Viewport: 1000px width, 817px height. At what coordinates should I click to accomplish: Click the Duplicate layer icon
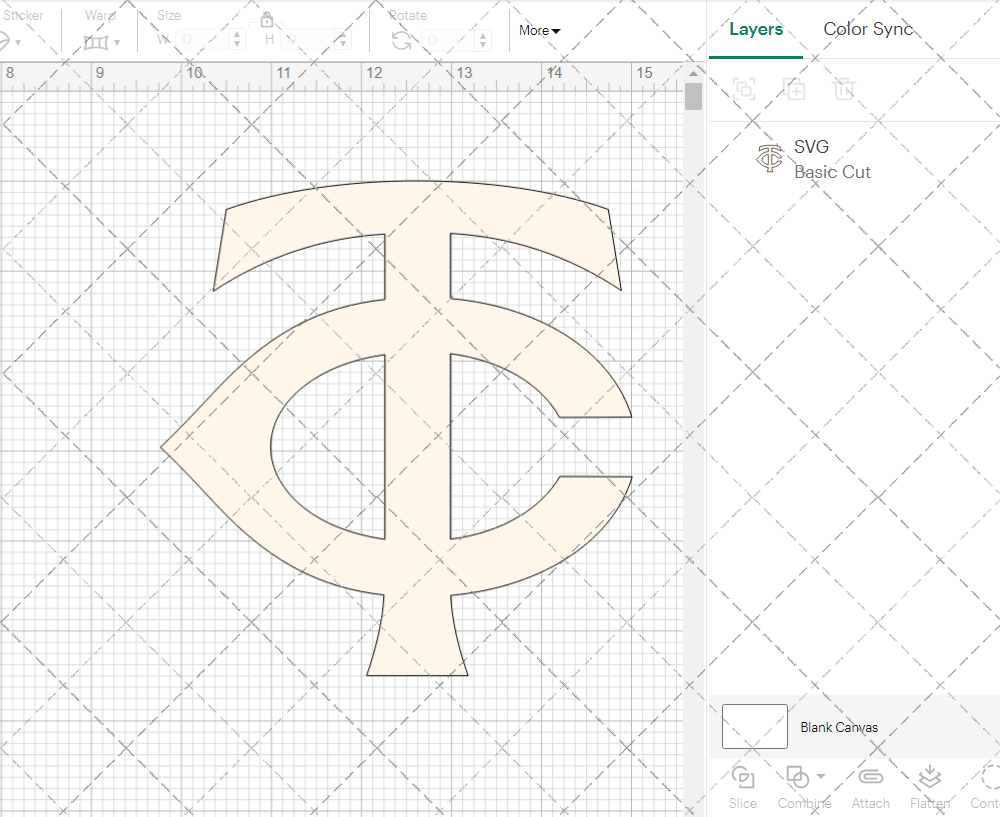tap(794, 89)
